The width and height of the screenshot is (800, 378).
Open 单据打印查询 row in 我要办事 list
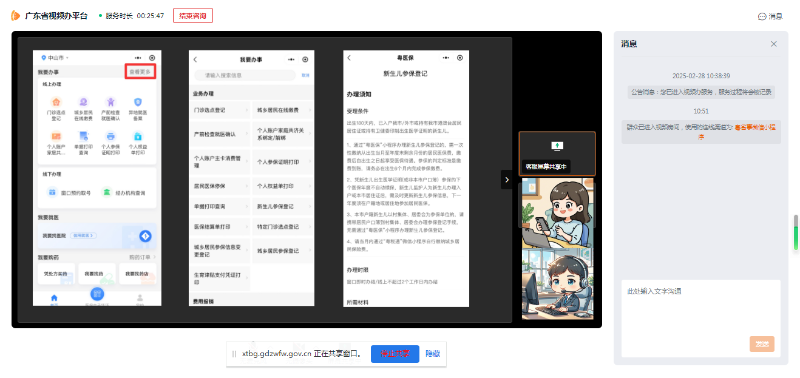[x=219, y=207]
